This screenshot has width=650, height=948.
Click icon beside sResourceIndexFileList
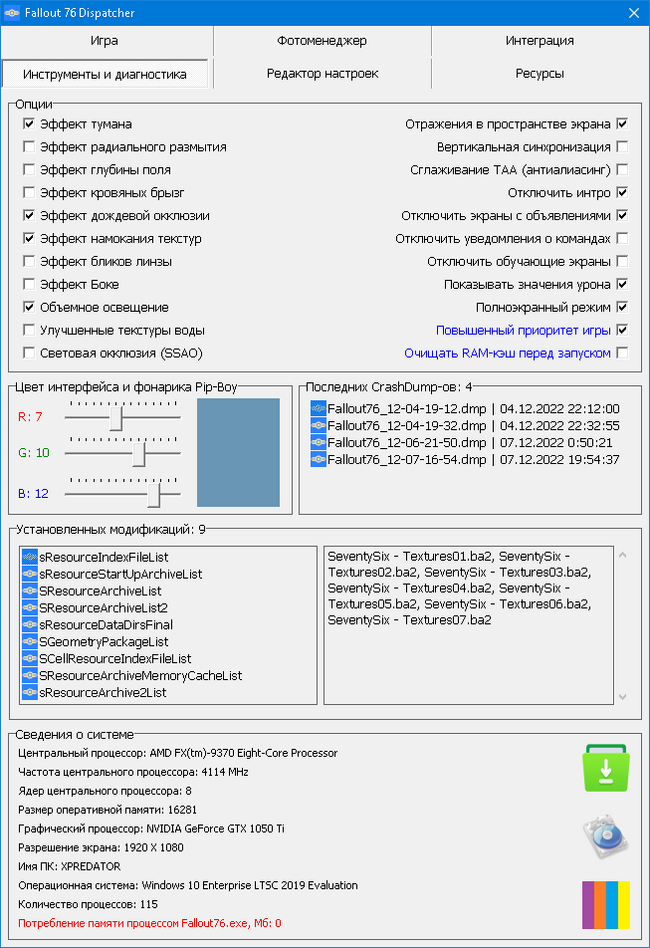[x=30, y=557]
